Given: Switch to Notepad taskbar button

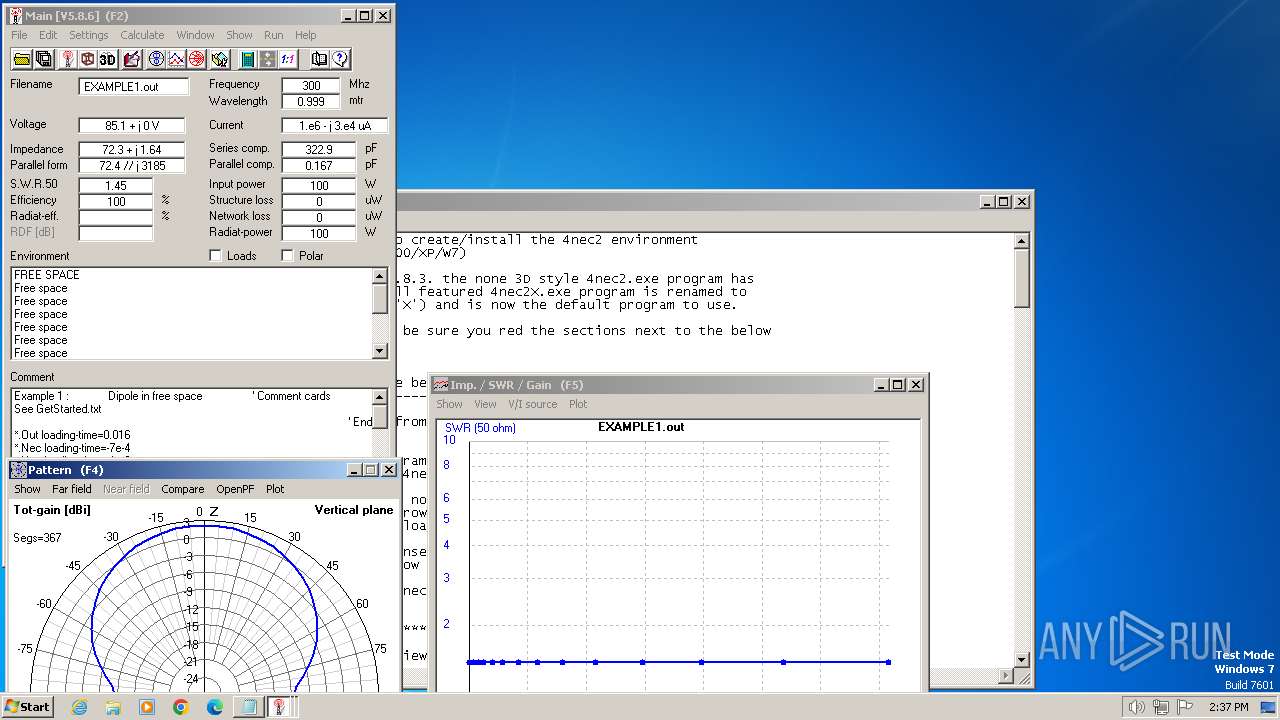Looking at the screenshot, I should click(247, 707).
